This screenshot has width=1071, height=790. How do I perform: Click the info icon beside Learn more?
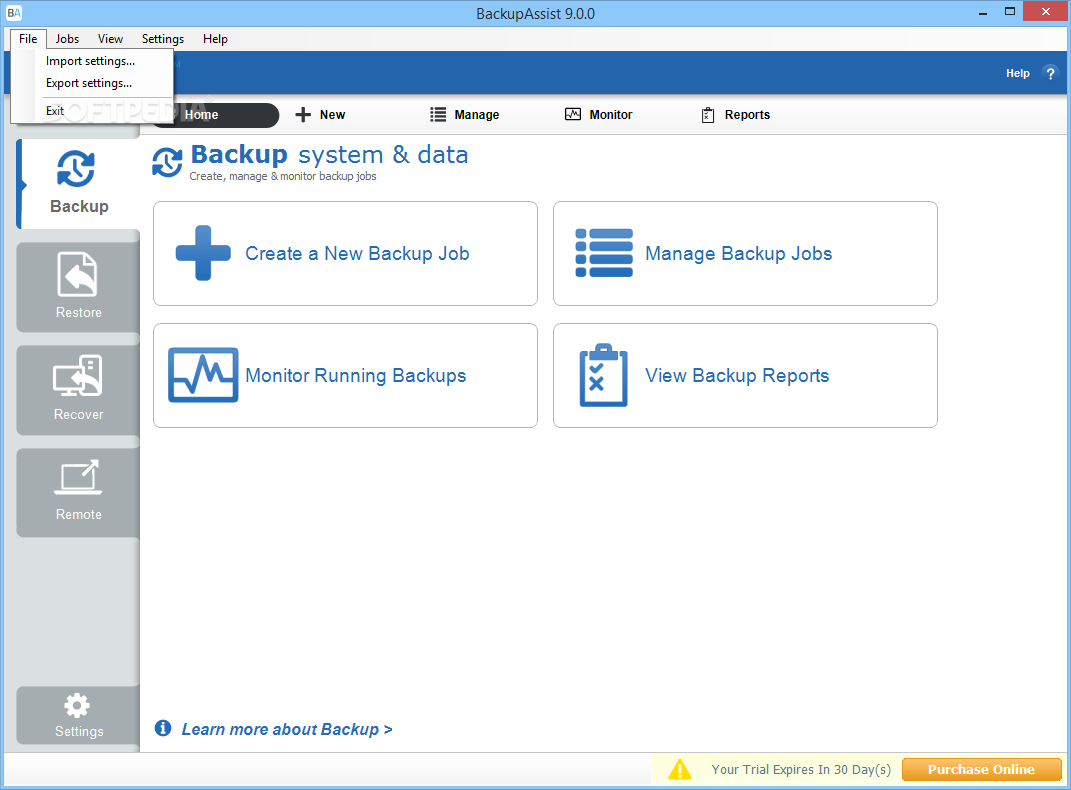coord(163,729)
